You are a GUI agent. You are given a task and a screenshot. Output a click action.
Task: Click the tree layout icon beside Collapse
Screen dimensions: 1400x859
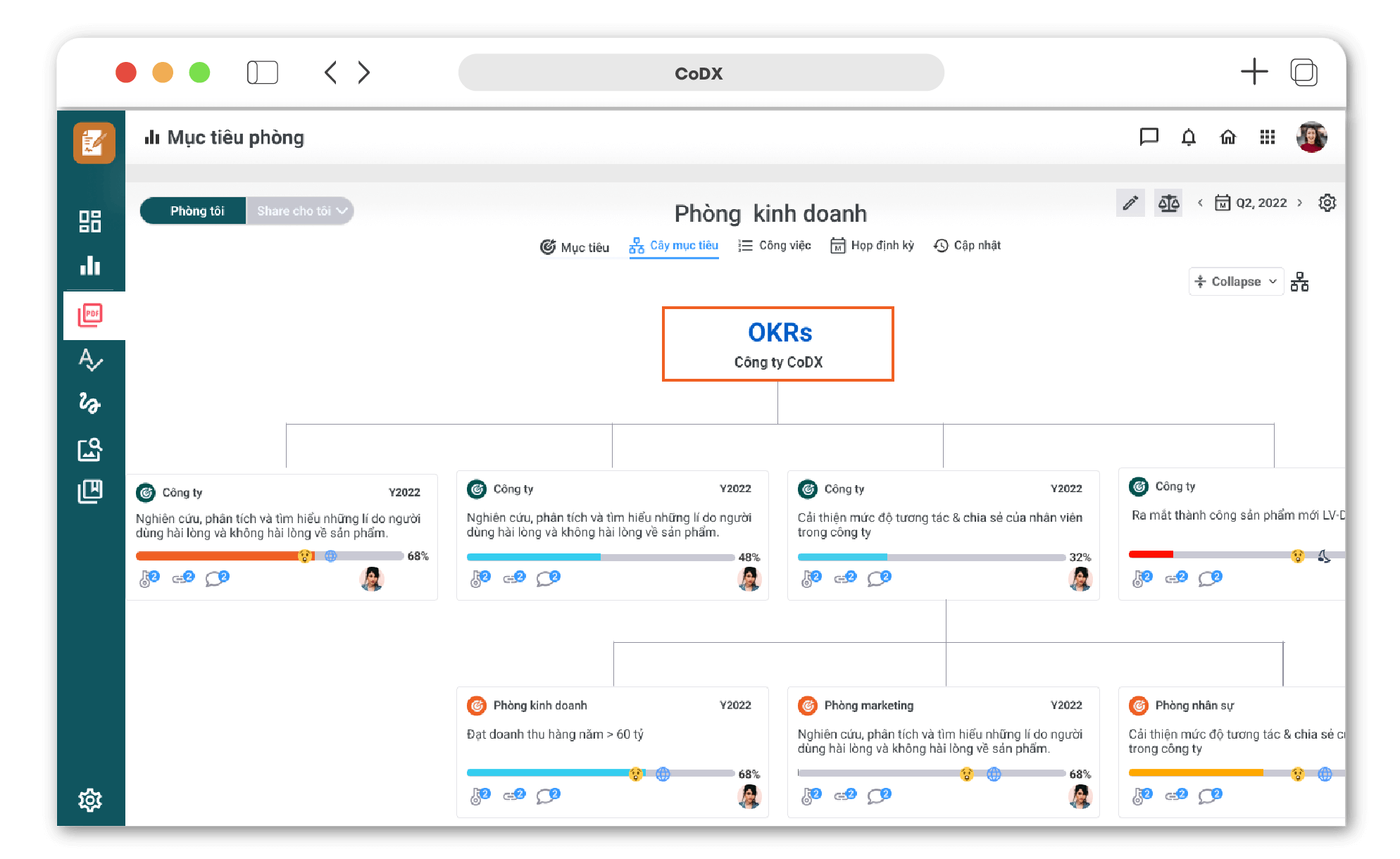pos(1300,282)
